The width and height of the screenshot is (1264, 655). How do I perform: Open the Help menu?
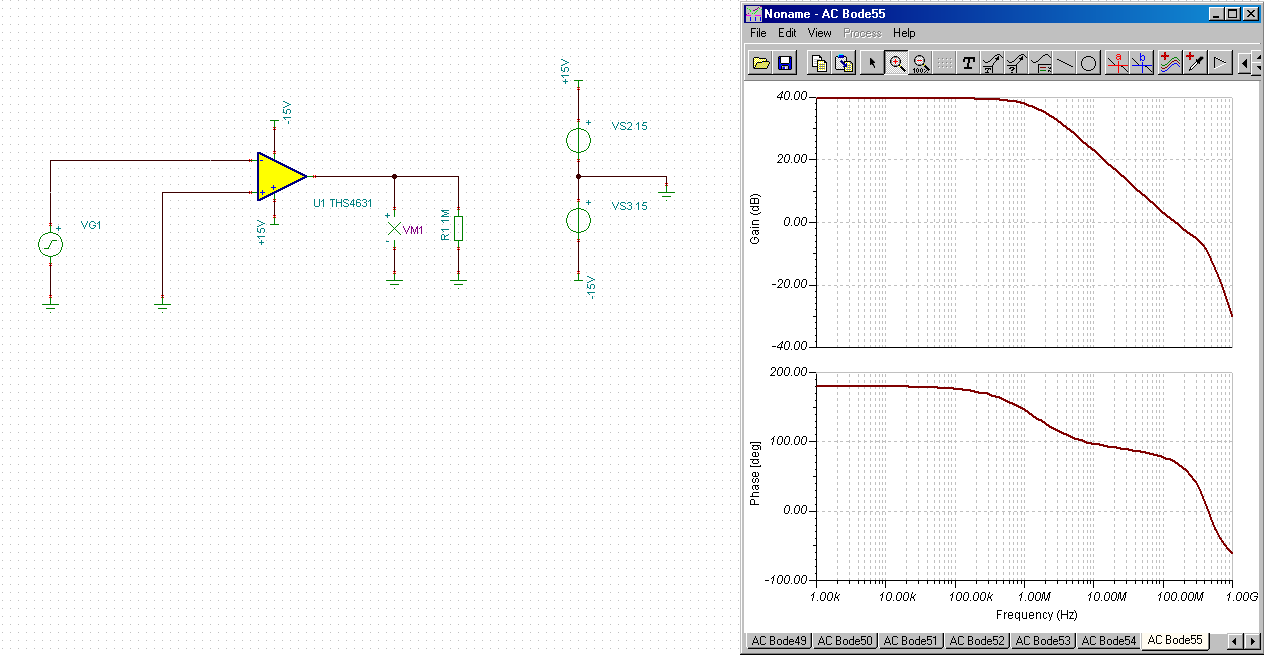(904, 33)
